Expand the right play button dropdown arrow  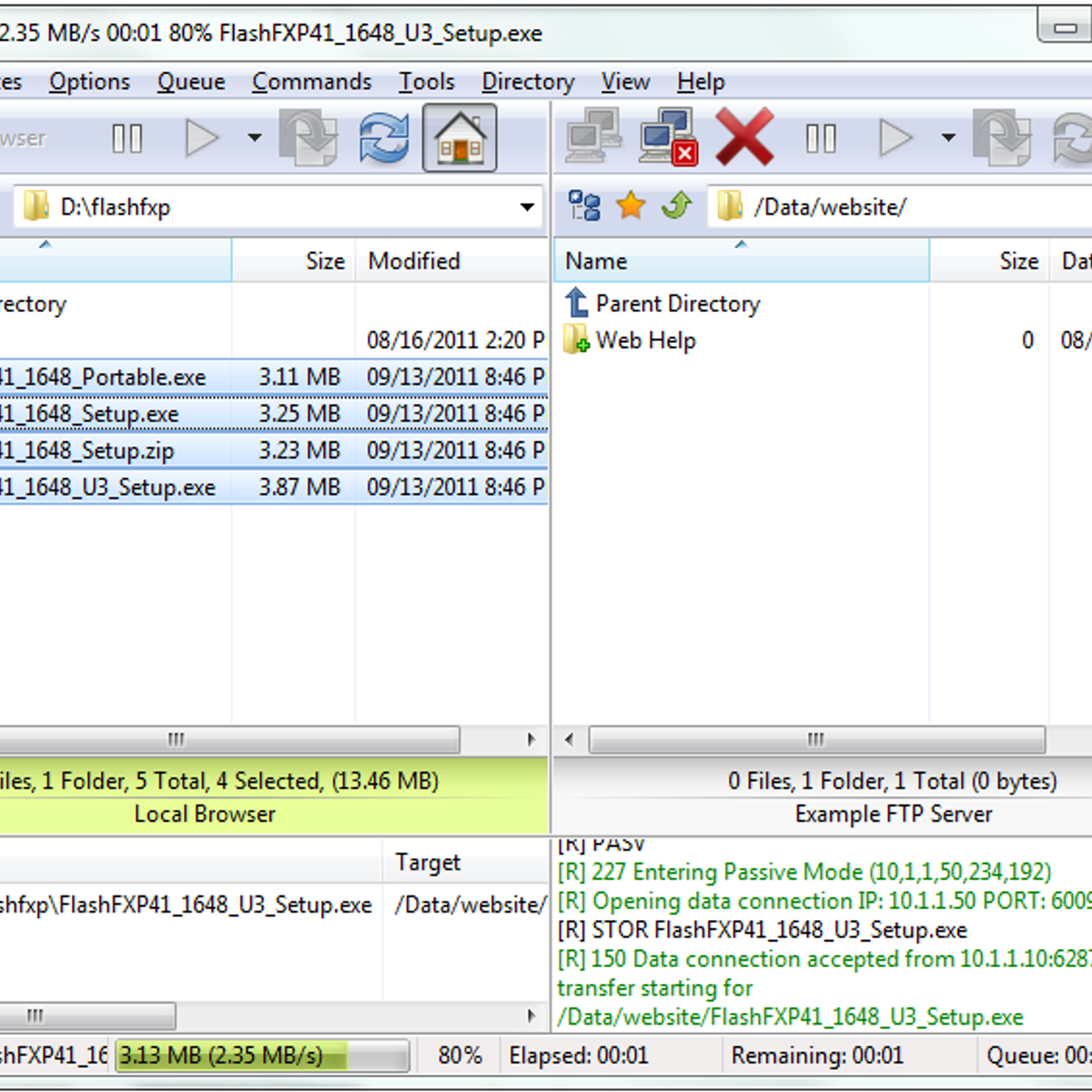[x=948, y=138]
